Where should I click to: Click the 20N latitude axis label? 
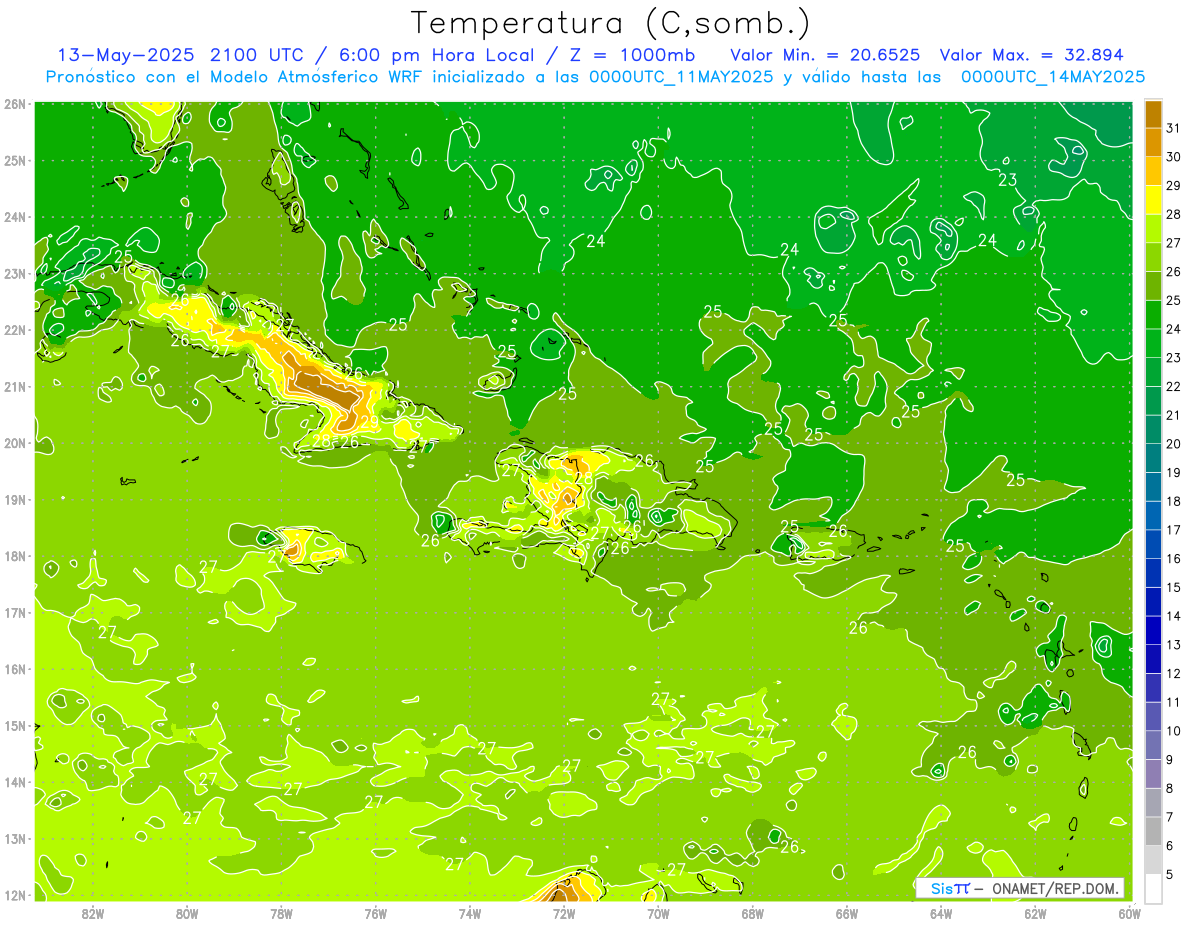coord(15,443)
